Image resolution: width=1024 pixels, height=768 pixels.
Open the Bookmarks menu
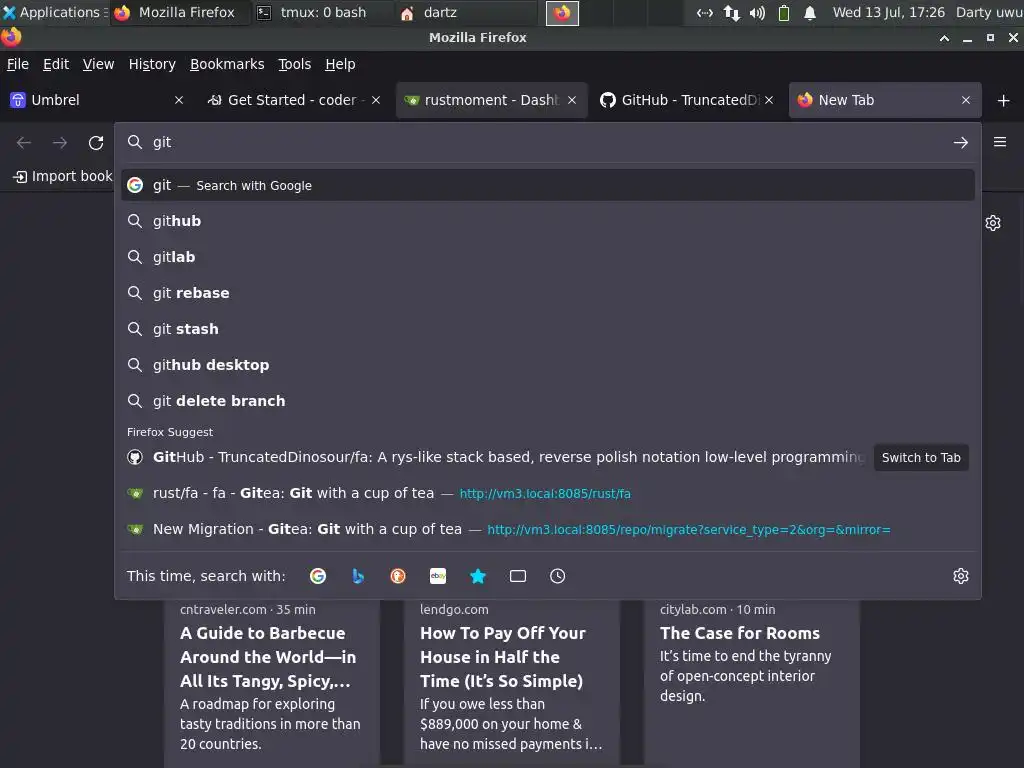tap(227, 64)
